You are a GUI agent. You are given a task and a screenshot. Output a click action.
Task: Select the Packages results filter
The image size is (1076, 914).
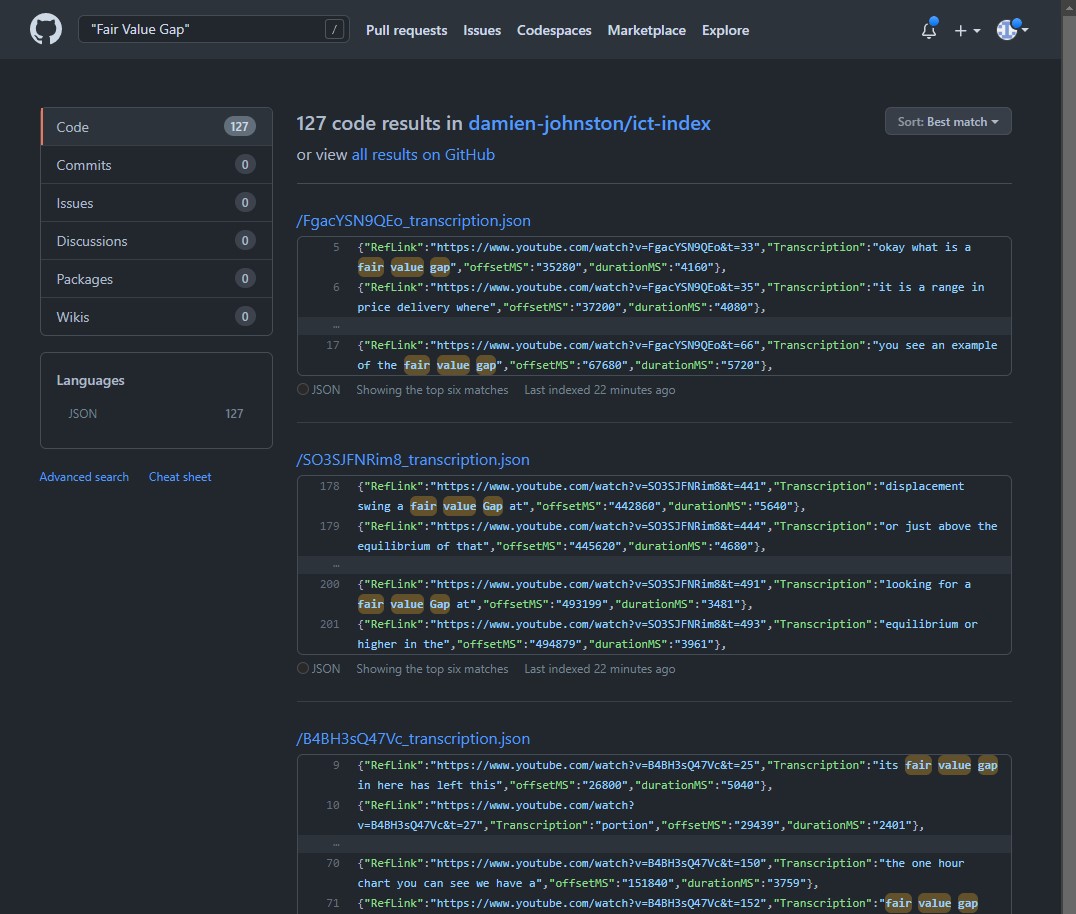[156, 279]
